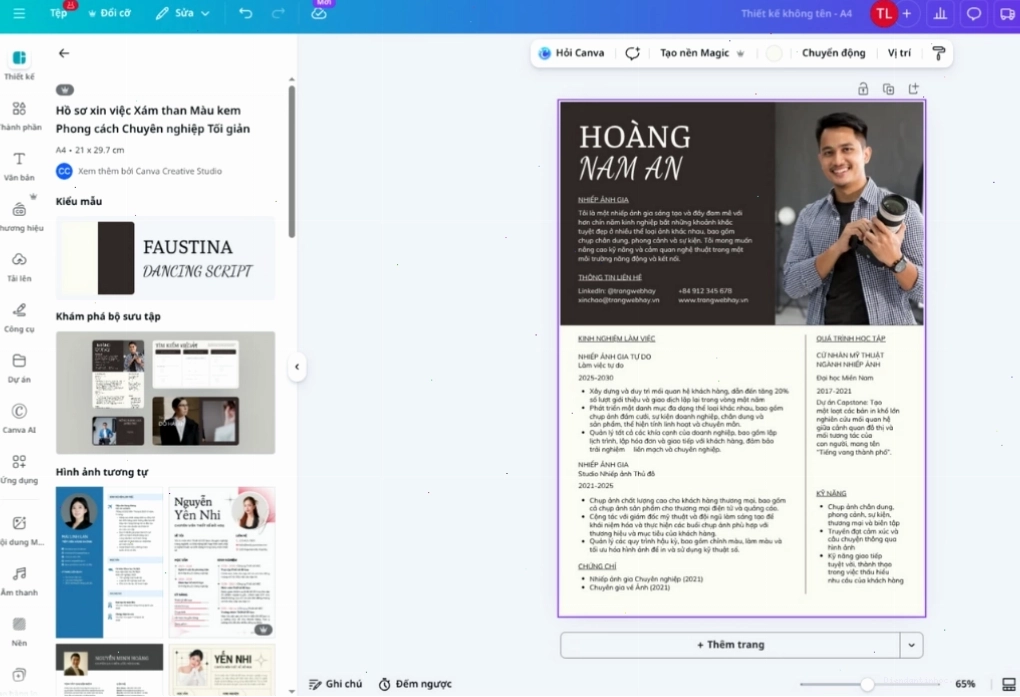Open the Âm thanh audio tab

[19, 581]
